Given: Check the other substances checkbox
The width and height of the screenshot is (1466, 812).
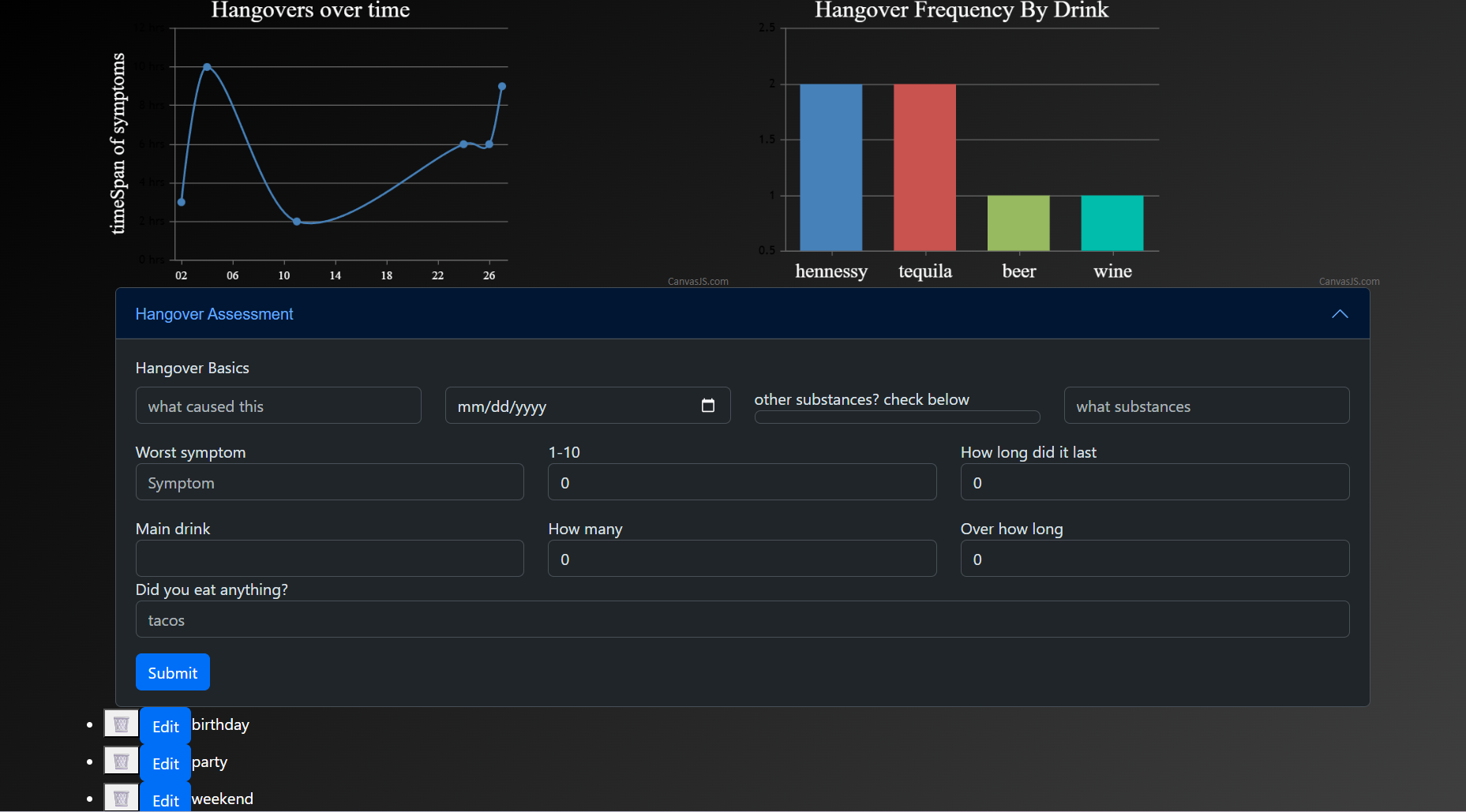Looking at the screenshot, I should [897, 417].
